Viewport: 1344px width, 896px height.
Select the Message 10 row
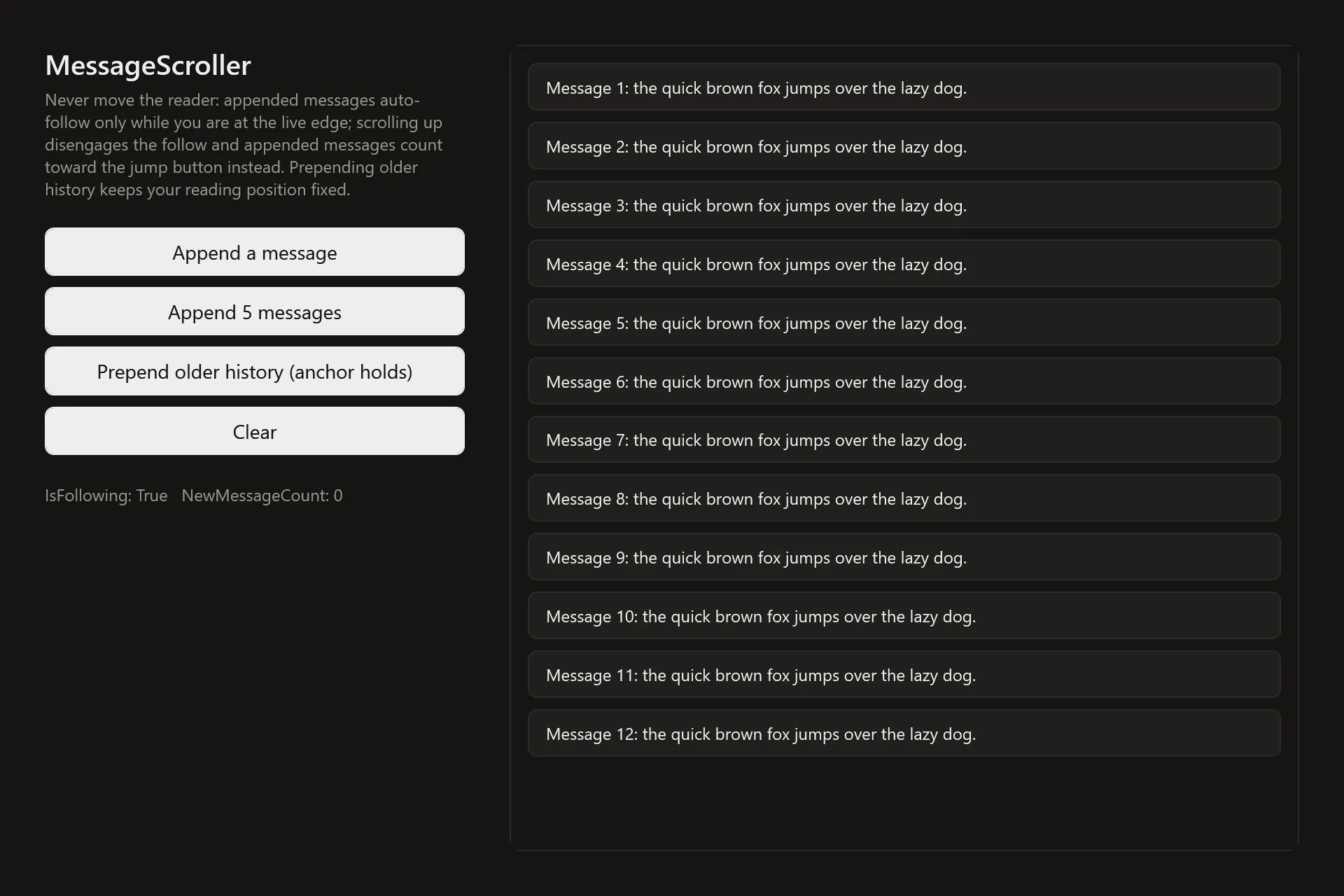[x=904, y=616]
